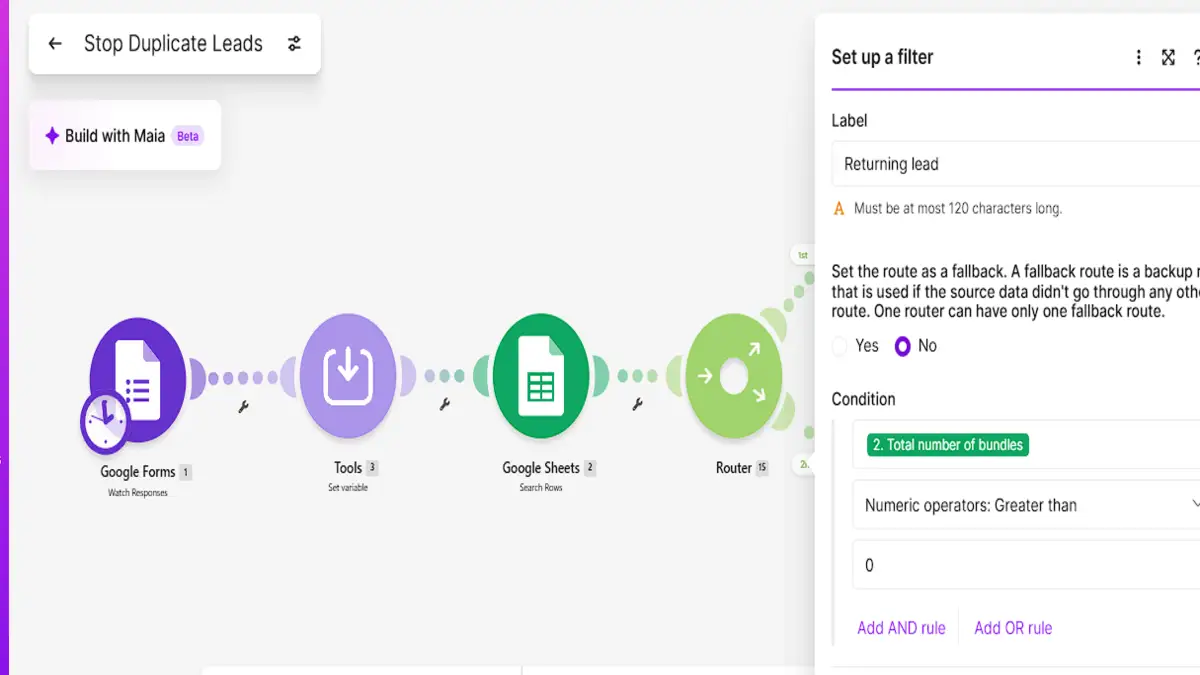Screen dimensions: 1200x675
Task: Select the Google Forms module
Action: click(x=138, y=377)
